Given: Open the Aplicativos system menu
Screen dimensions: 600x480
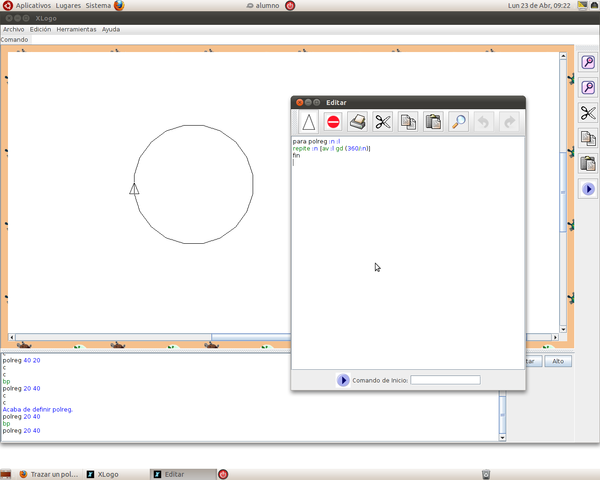Looking at the screenshot, I should click(x=33, y=5).
